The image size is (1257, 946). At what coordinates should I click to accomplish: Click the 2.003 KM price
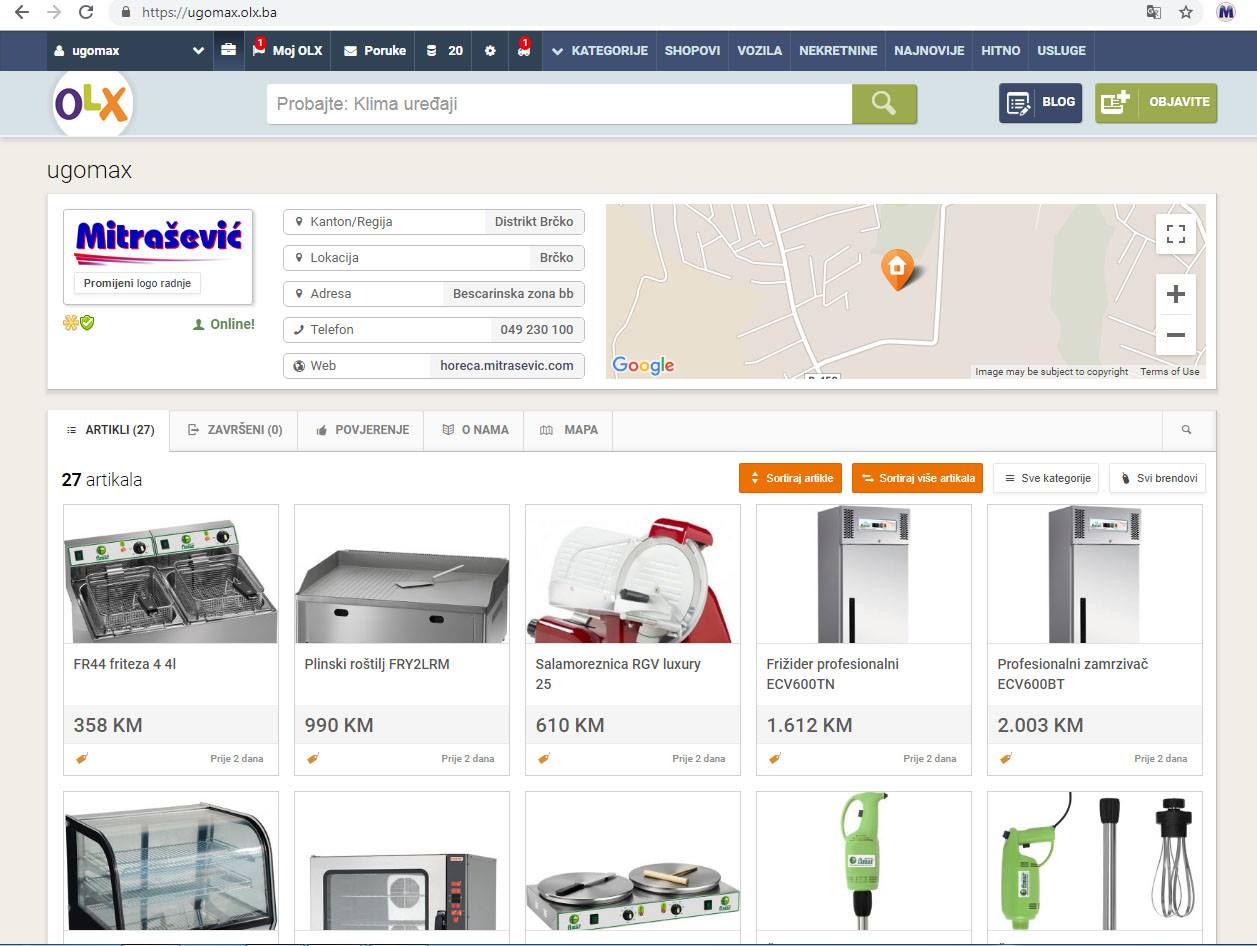1040,725
